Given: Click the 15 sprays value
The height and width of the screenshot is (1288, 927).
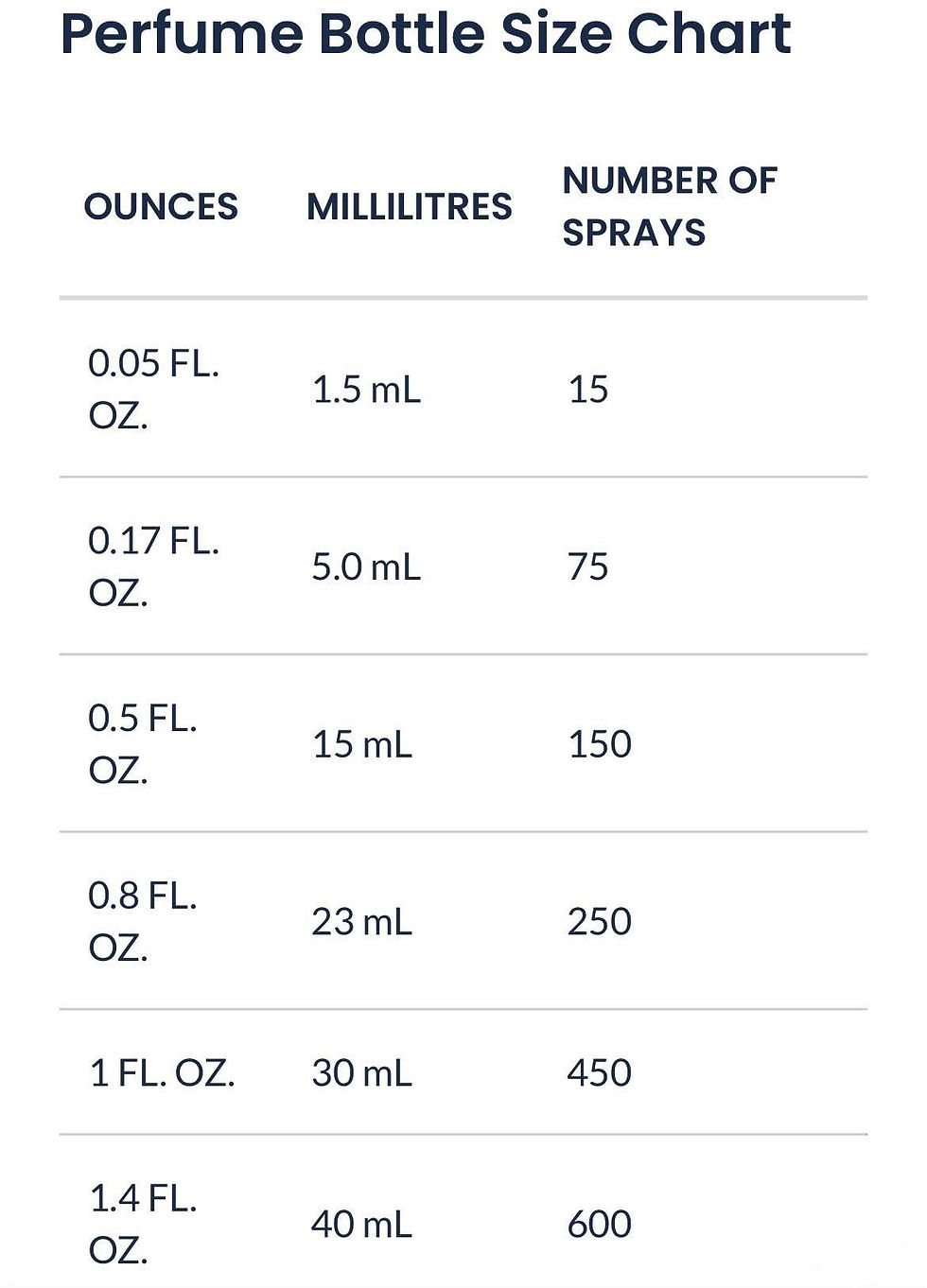Looking at the screenshot, I should click(x=587, y=390).
